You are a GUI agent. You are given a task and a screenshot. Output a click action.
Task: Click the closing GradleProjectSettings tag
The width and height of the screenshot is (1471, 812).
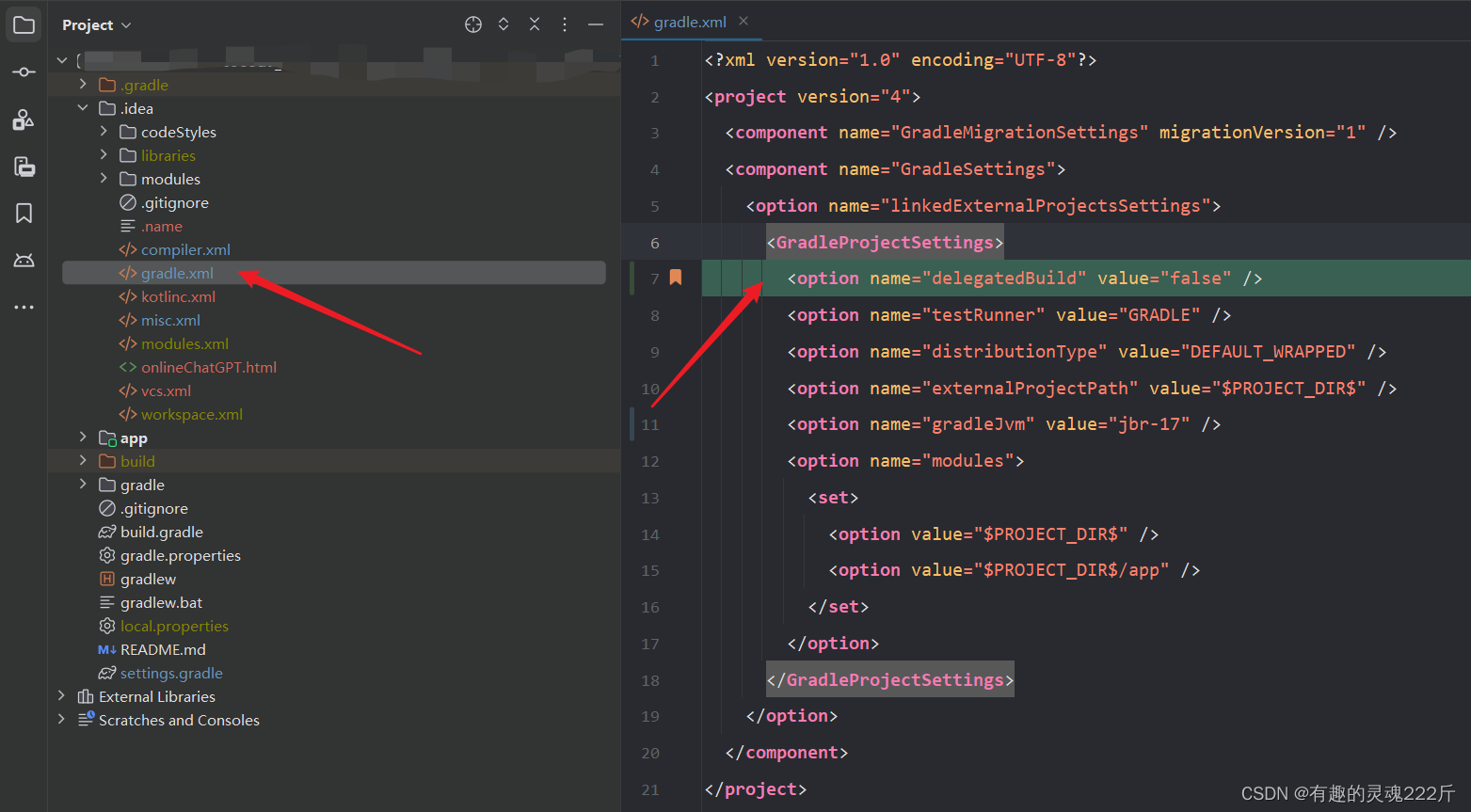tap(890, 679)
